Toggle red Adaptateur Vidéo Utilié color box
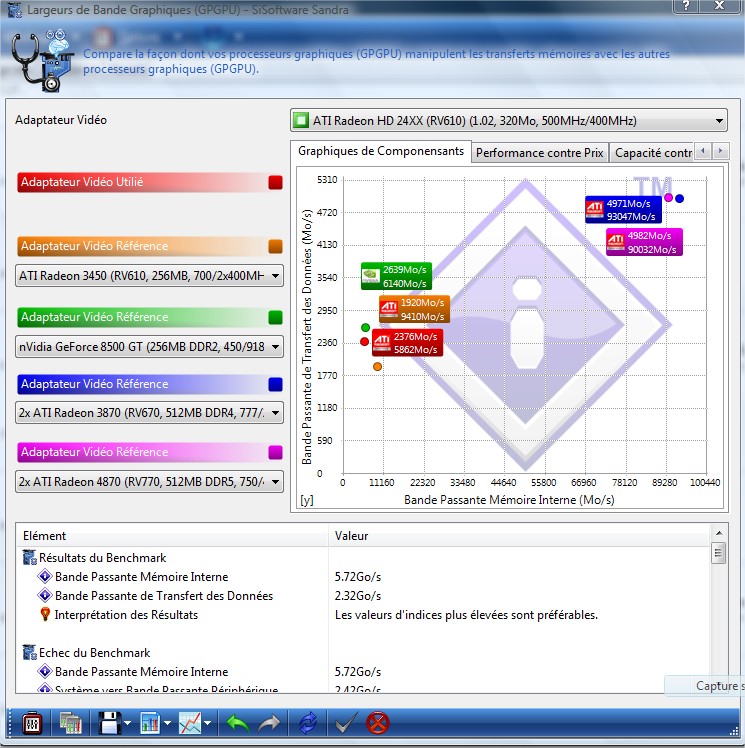The height and width of the screenshot is (748, 745). [275, 182]
